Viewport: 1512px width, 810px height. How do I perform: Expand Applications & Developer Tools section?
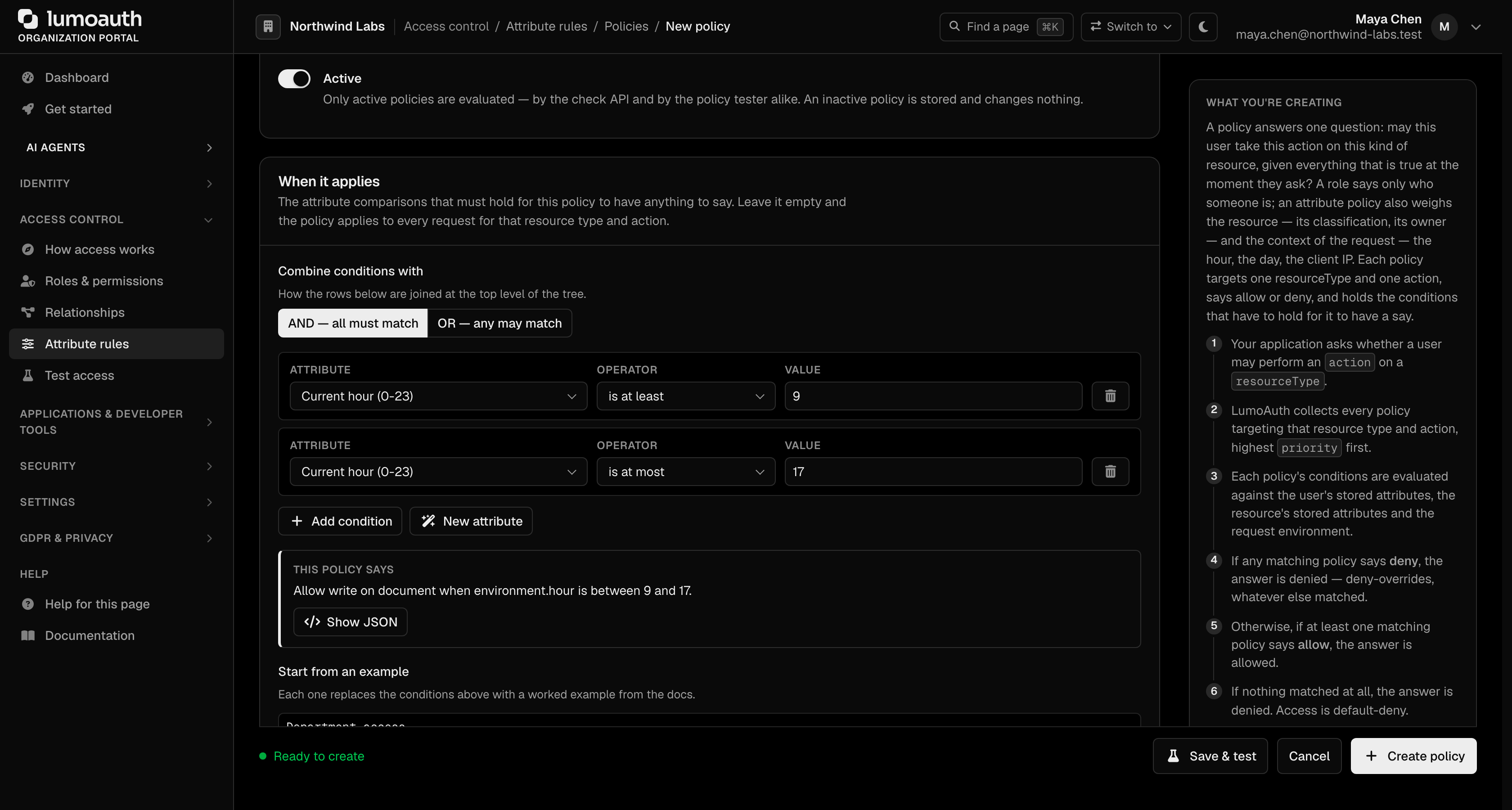(x=116, y=422)
